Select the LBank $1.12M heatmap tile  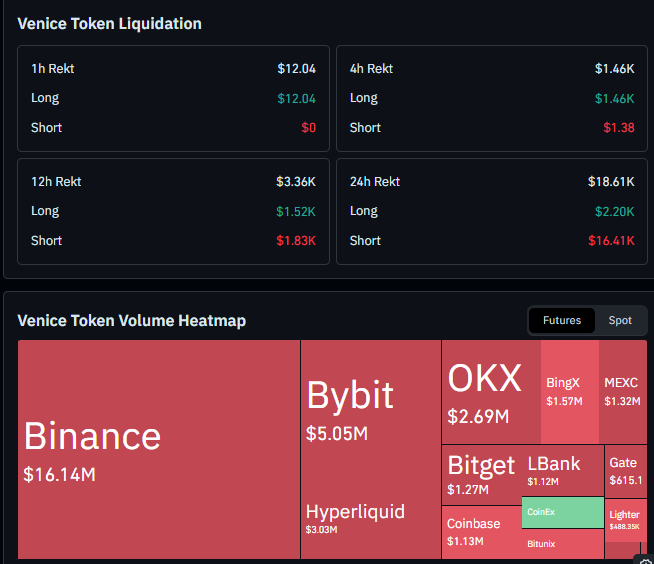point(563,471)
